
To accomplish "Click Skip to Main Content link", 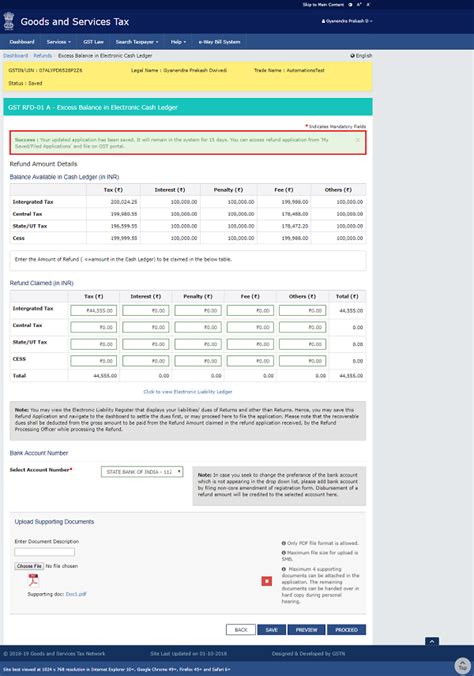I will coord(323,5).
